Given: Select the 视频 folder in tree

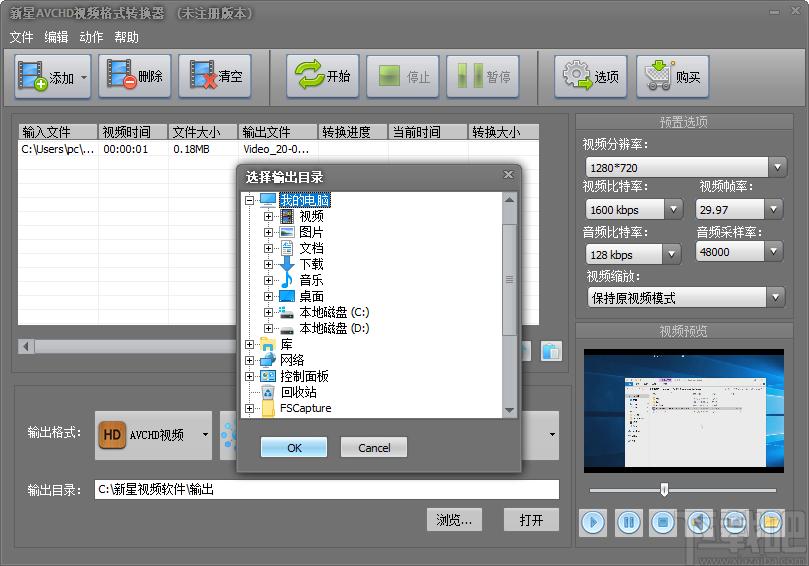Looking at the screenshot, I should tap(312, 216).
